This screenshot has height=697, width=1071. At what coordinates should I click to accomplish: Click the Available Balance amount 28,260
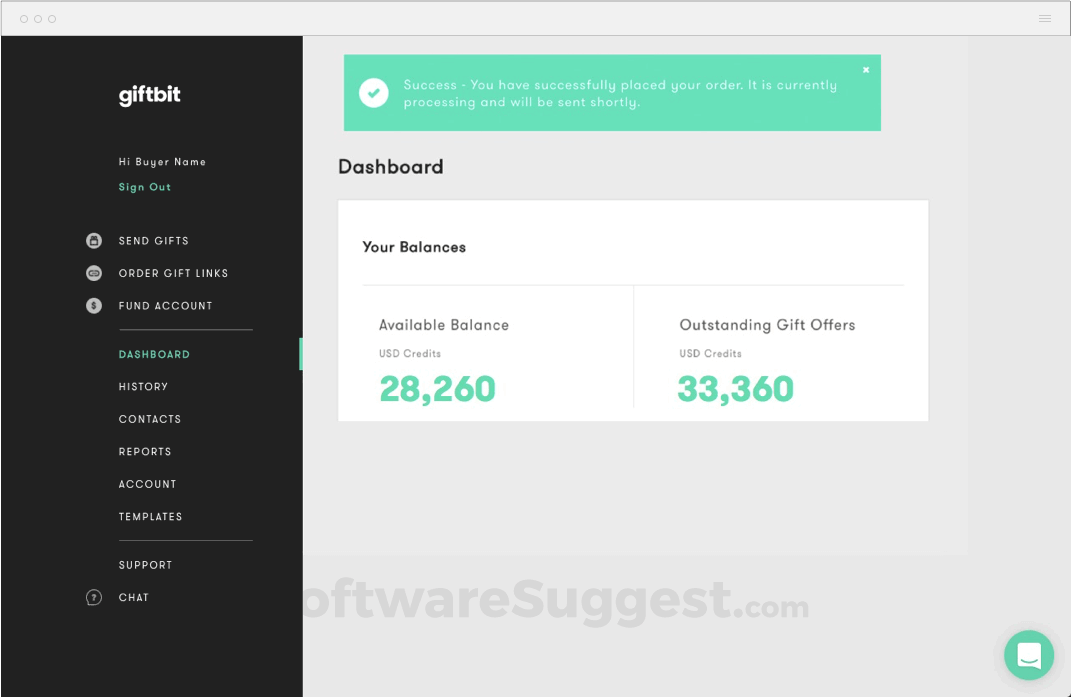(x=438, y=388)
